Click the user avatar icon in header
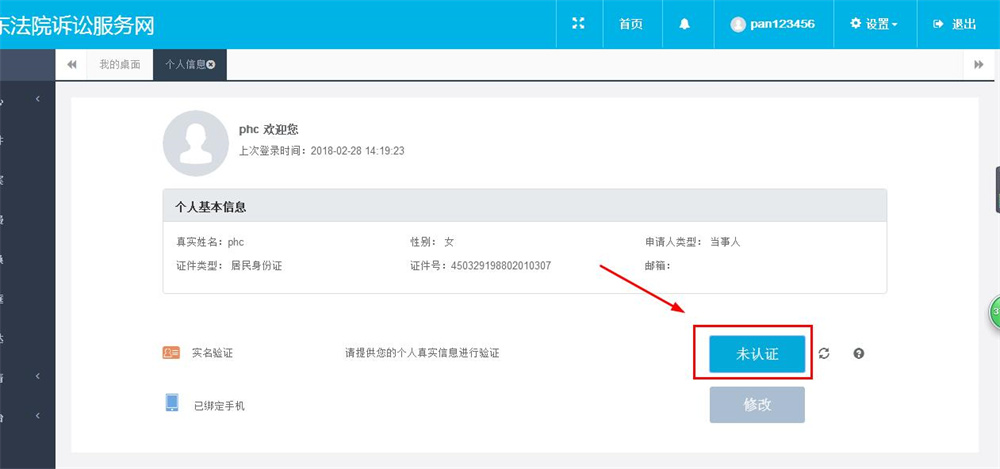Image resolution: width=1000 pixels, height=469 pixels. pos(738,24)
